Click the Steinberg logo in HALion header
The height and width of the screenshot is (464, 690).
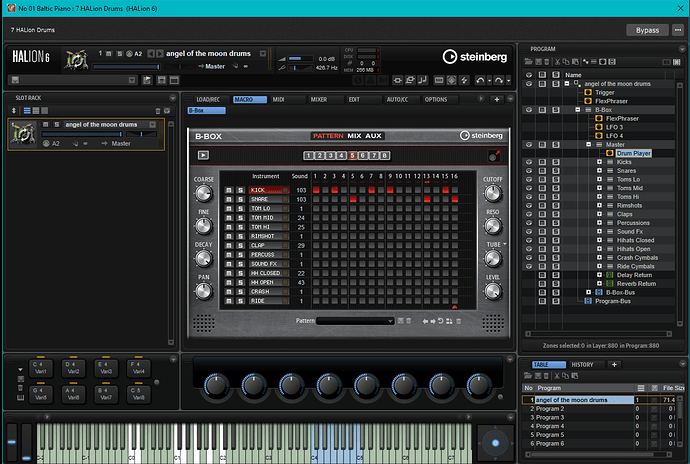click(x=474, y=57)
